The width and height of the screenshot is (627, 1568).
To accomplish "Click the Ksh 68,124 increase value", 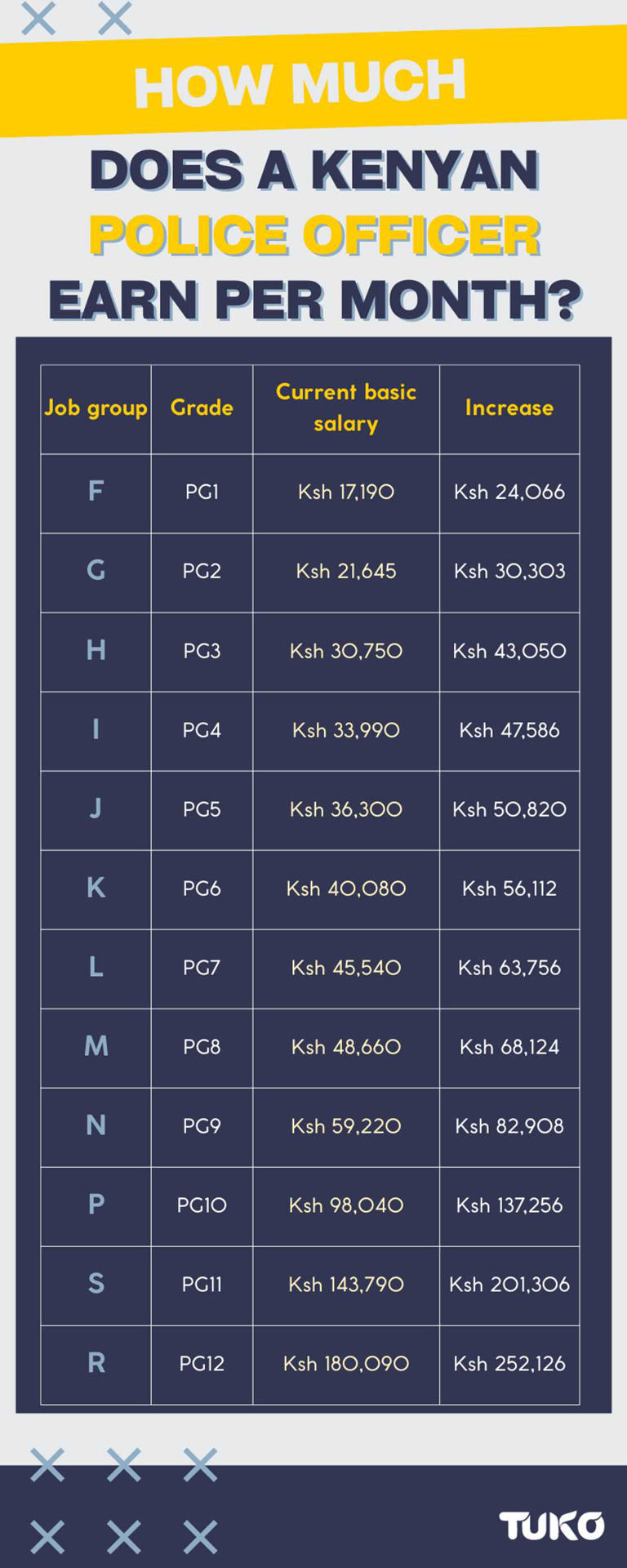I will pos(509,1047).
